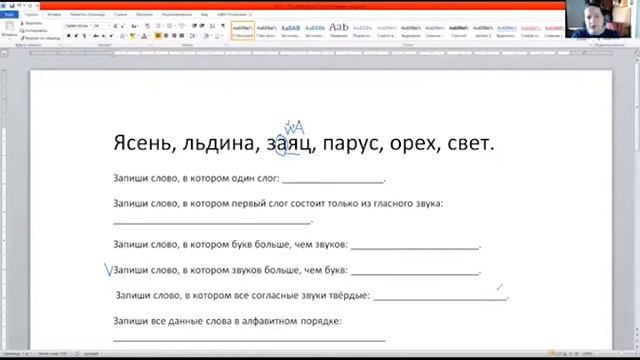Toggle underline formatting

point(84,36)
